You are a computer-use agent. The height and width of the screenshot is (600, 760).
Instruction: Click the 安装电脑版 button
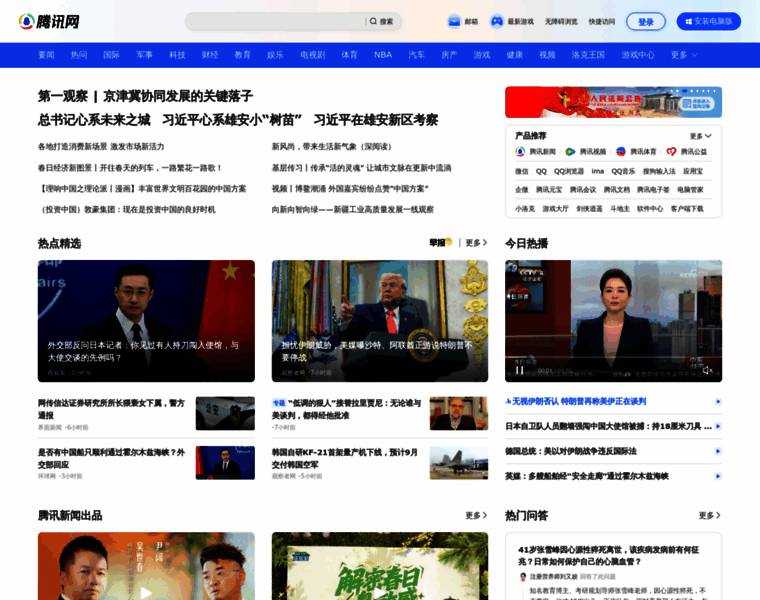pyautogui.click(x=708, y=21)
